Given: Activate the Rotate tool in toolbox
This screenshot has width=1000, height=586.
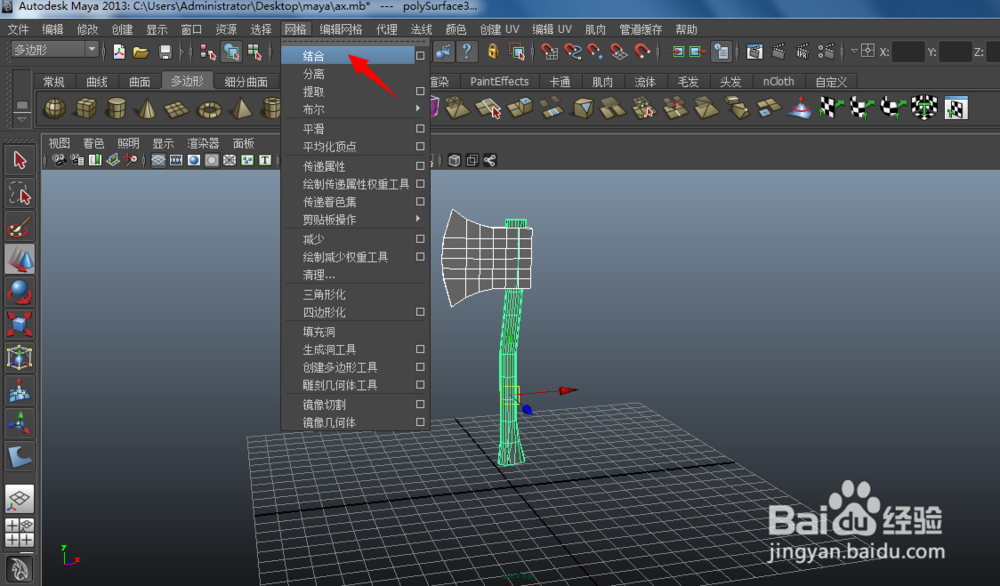Looking at the screenshot, I should [x=20, y=292].
